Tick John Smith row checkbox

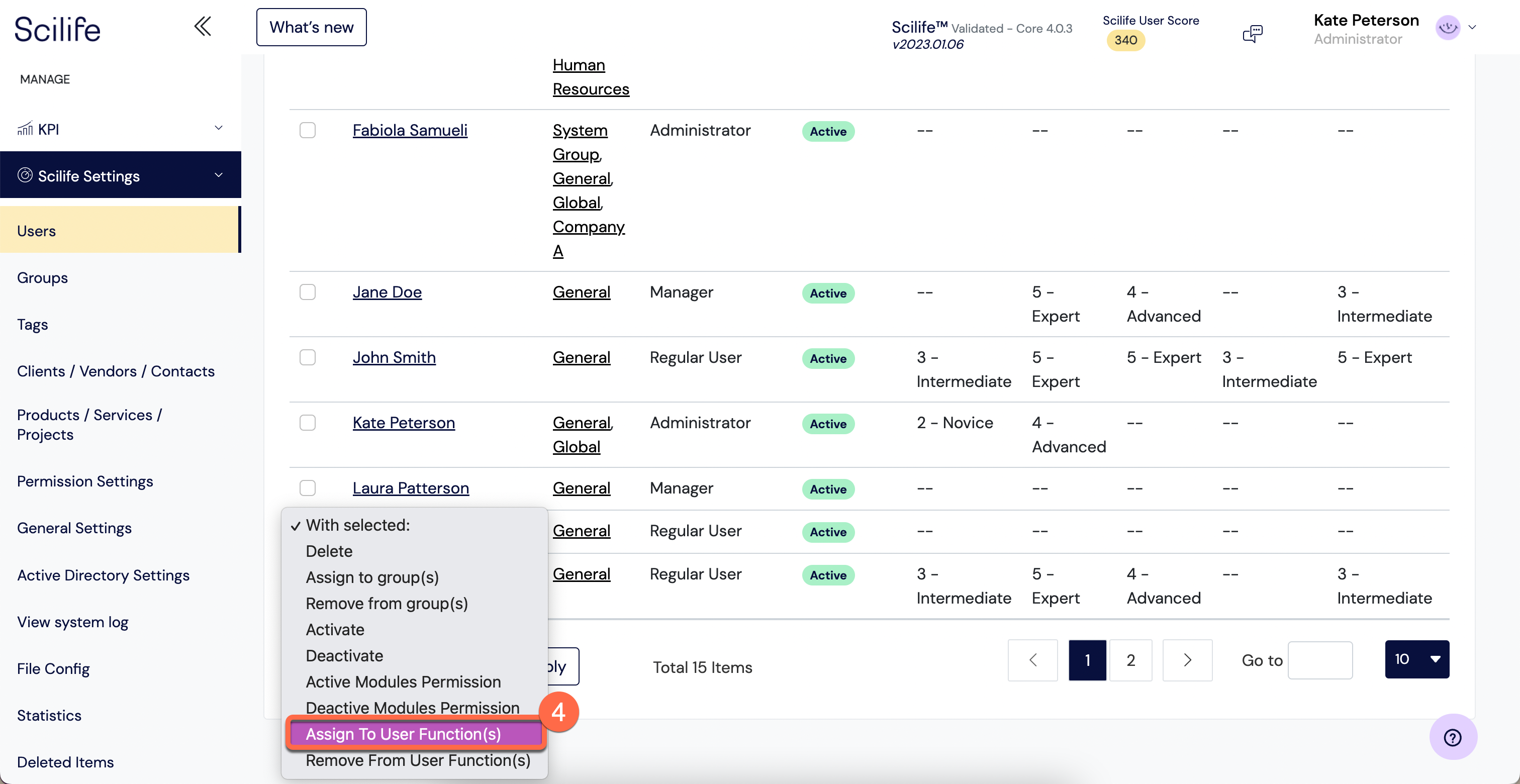coord(308,357)
